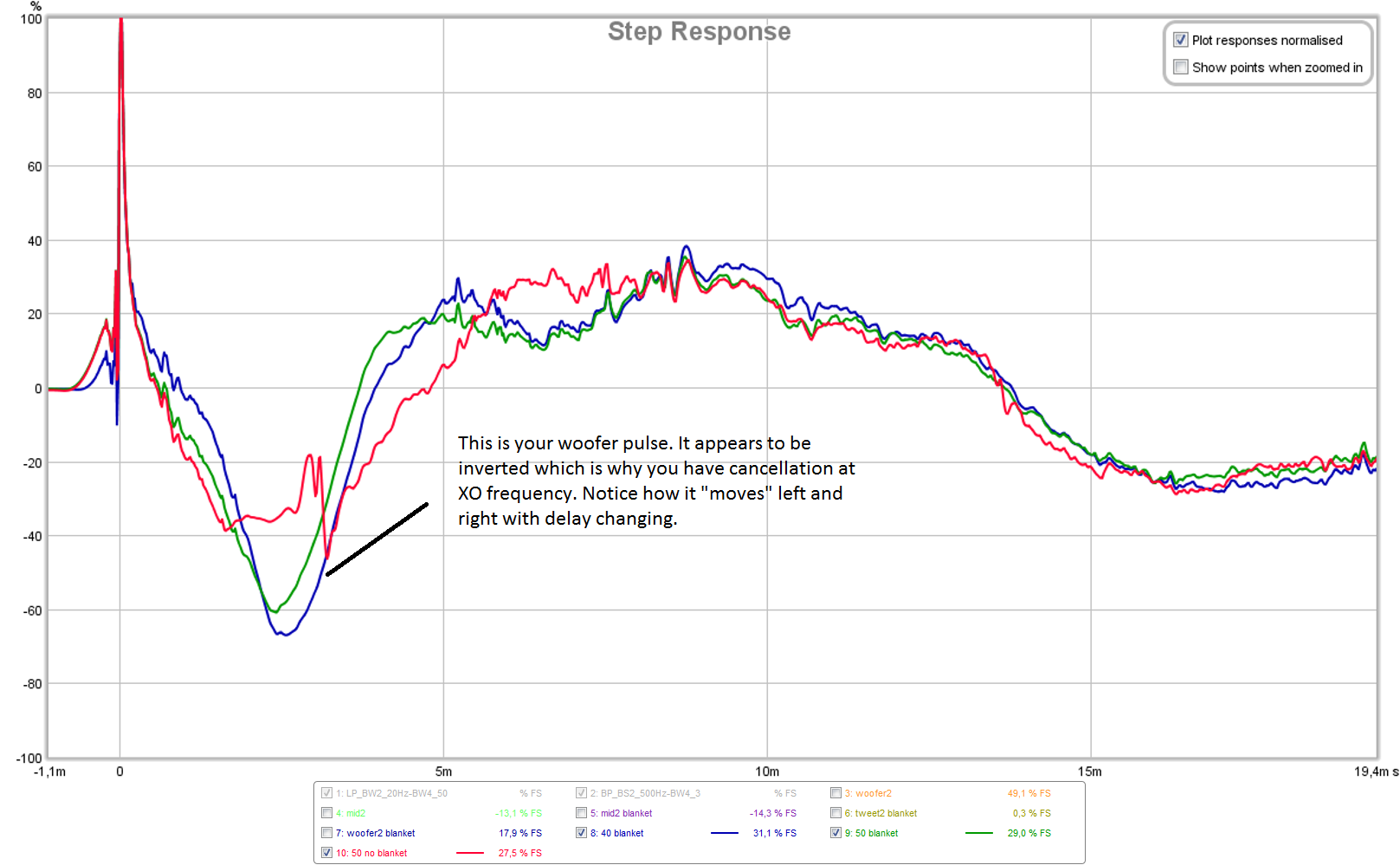Click the '-14,3 % FS' value
1400x865 pixels.
pos(773,813)
